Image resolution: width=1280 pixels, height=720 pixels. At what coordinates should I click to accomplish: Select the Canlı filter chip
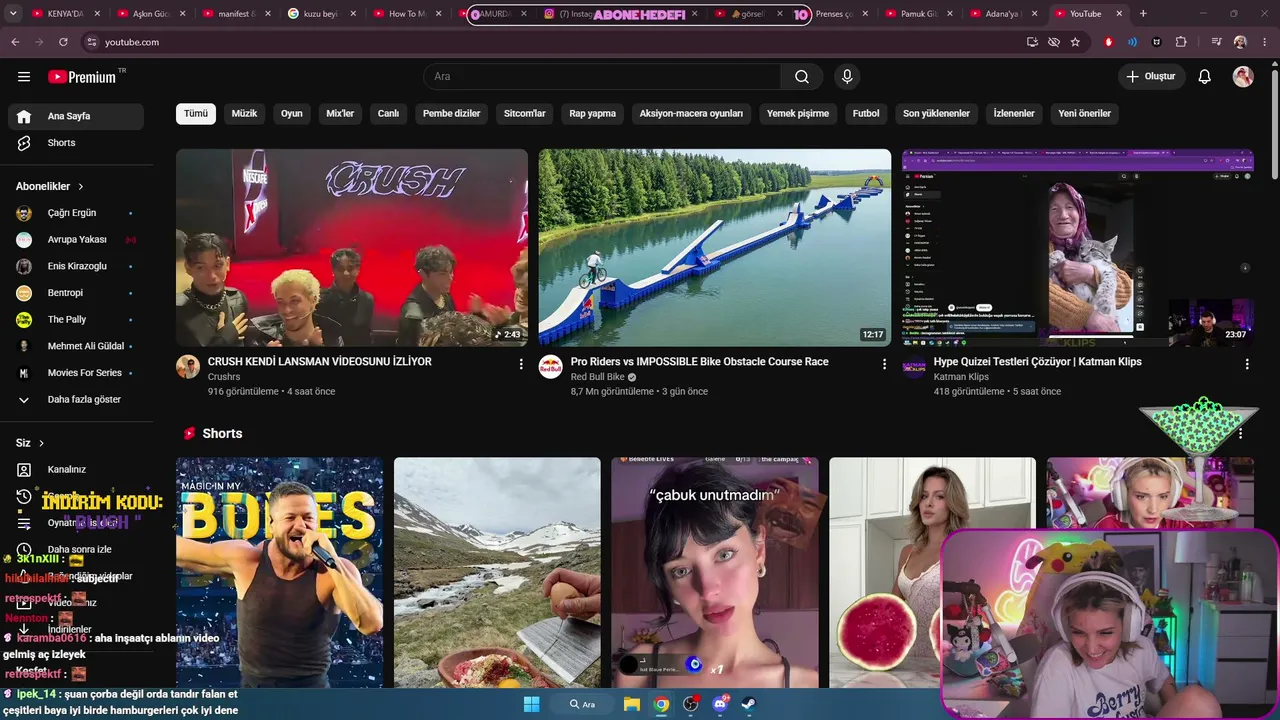388,114
